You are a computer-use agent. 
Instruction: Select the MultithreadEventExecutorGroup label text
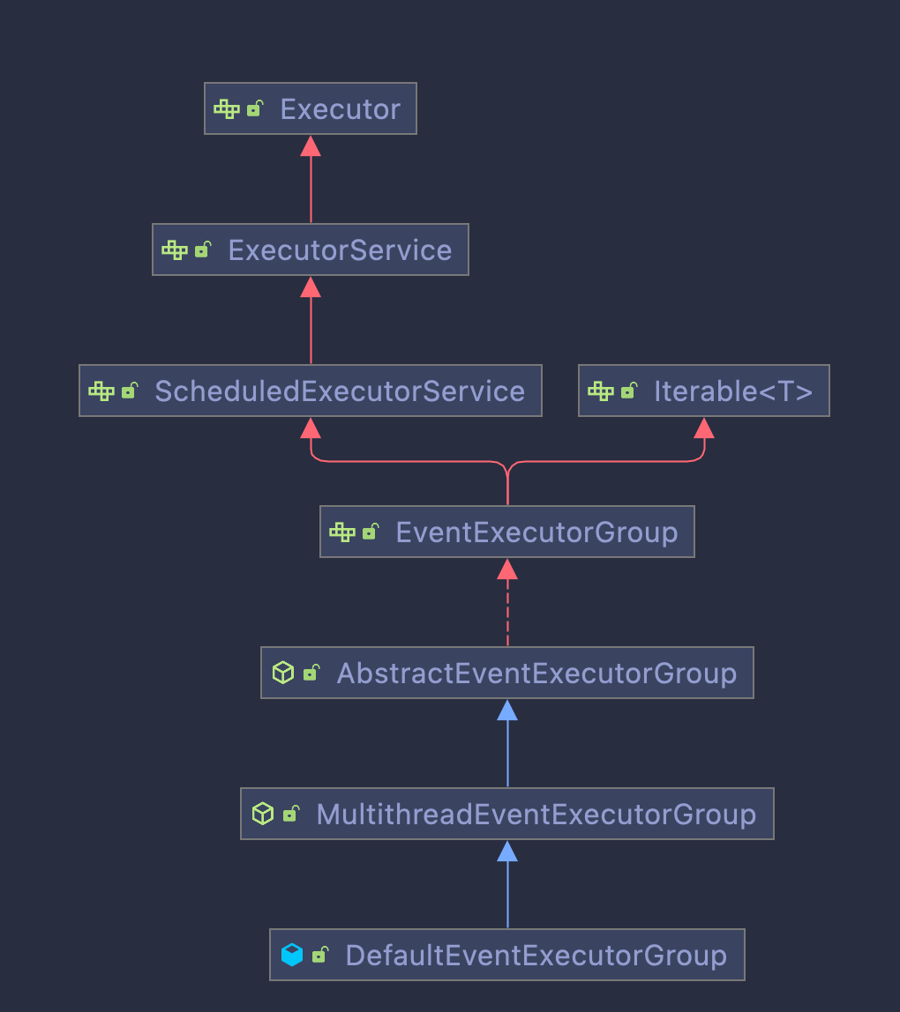(536, 814)
